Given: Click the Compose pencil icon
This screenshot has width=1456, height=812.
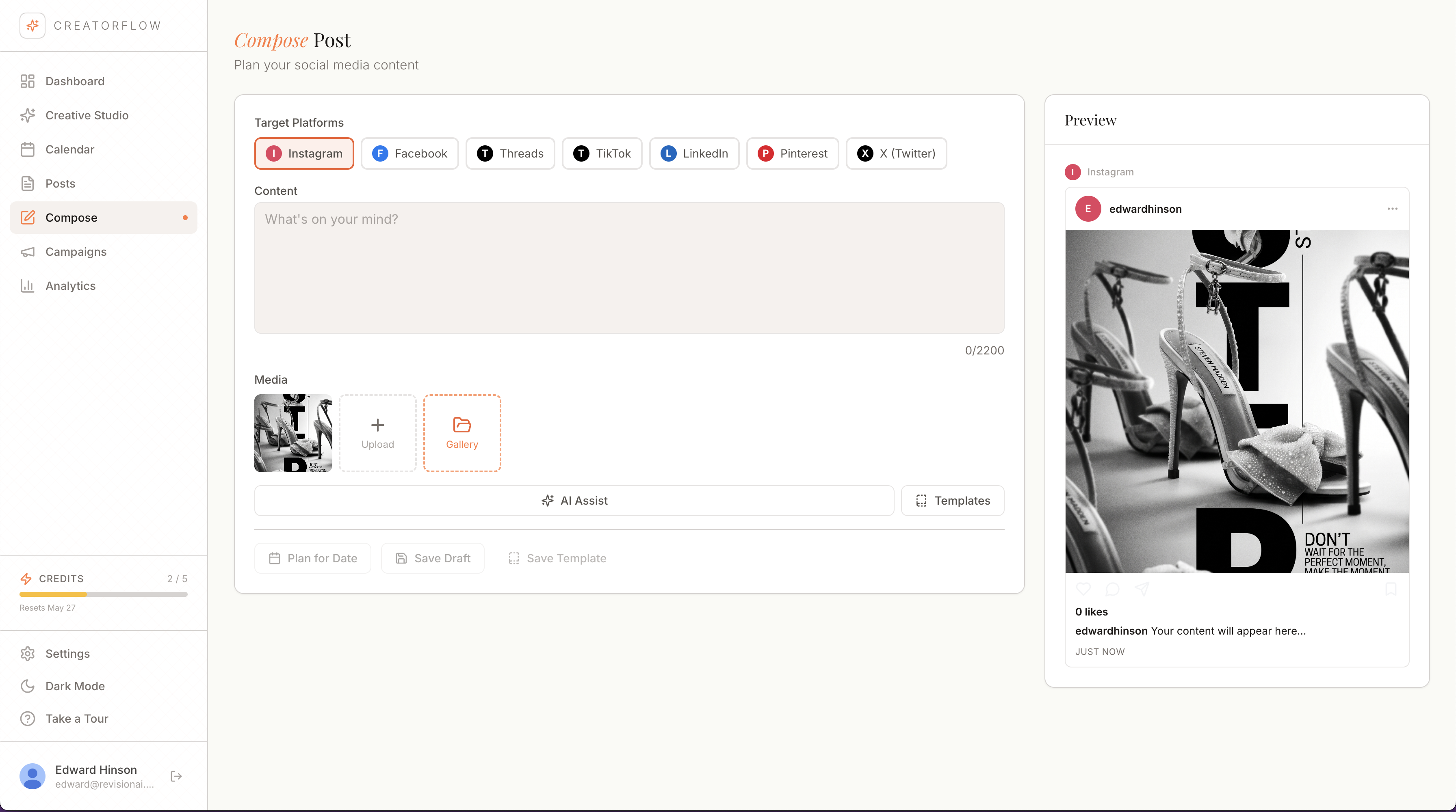Looking at the screenshot, I should [x=28, y=217].
